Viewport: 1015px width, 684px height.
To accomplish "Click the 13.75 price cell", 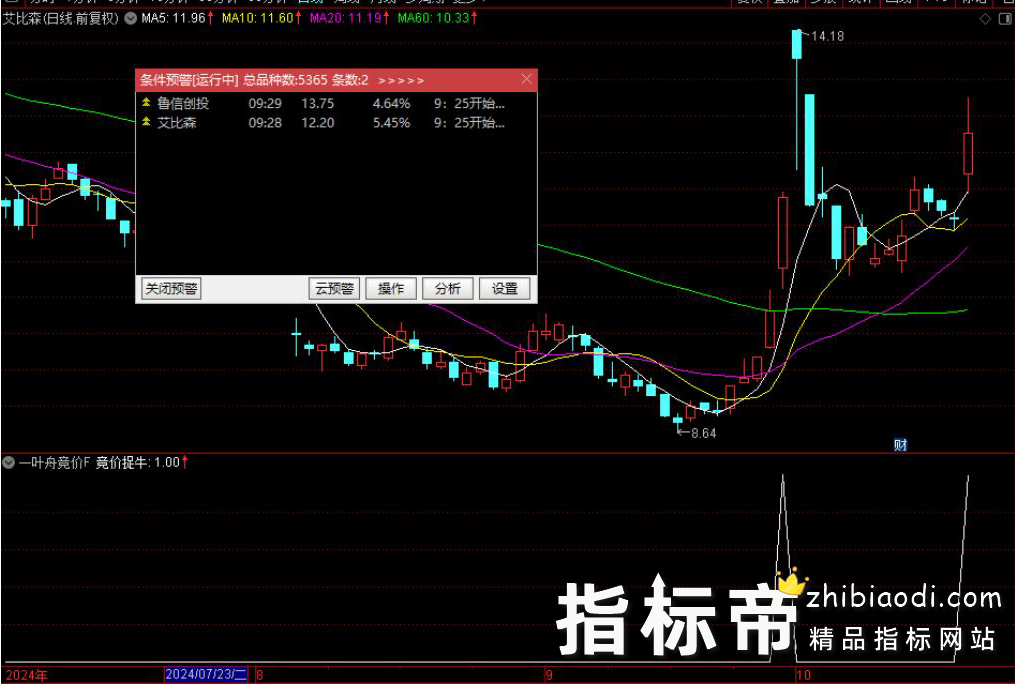I will point(318,104).
